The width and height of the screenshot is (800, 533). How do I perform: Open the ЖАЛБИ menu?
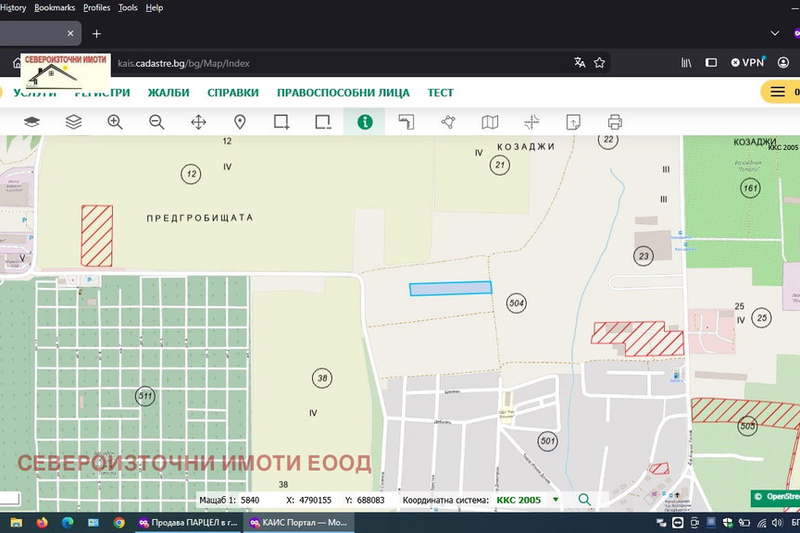coord(168,93)
